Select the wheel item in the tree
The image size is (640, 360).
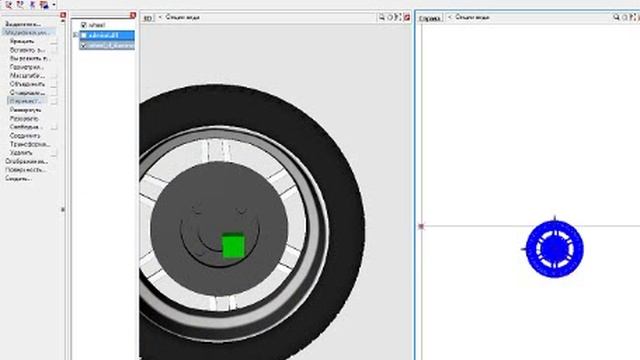97,25
